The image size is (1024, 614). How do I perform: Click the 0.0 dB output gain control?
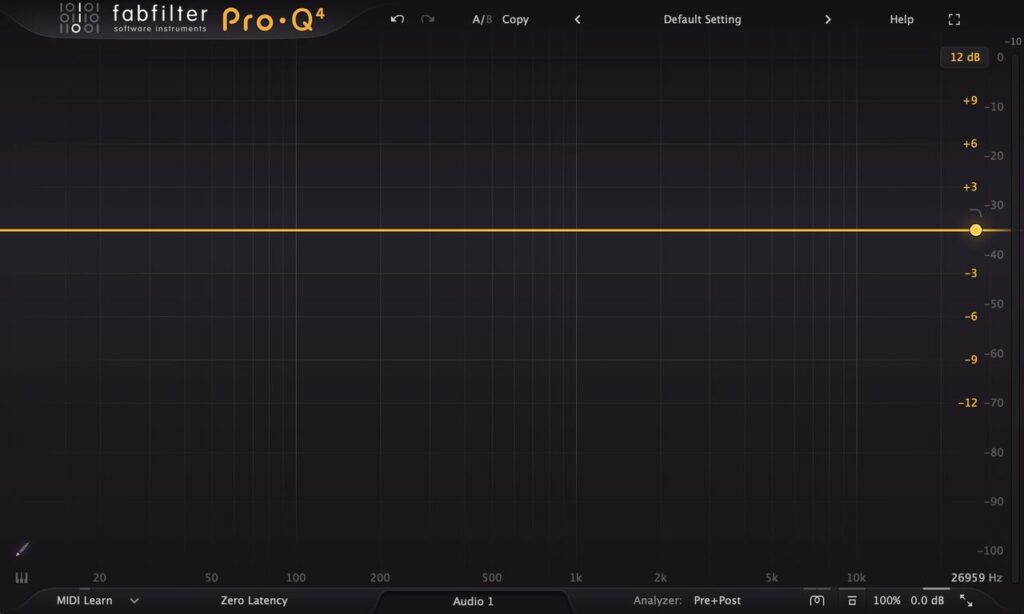[x=927, y=600]
